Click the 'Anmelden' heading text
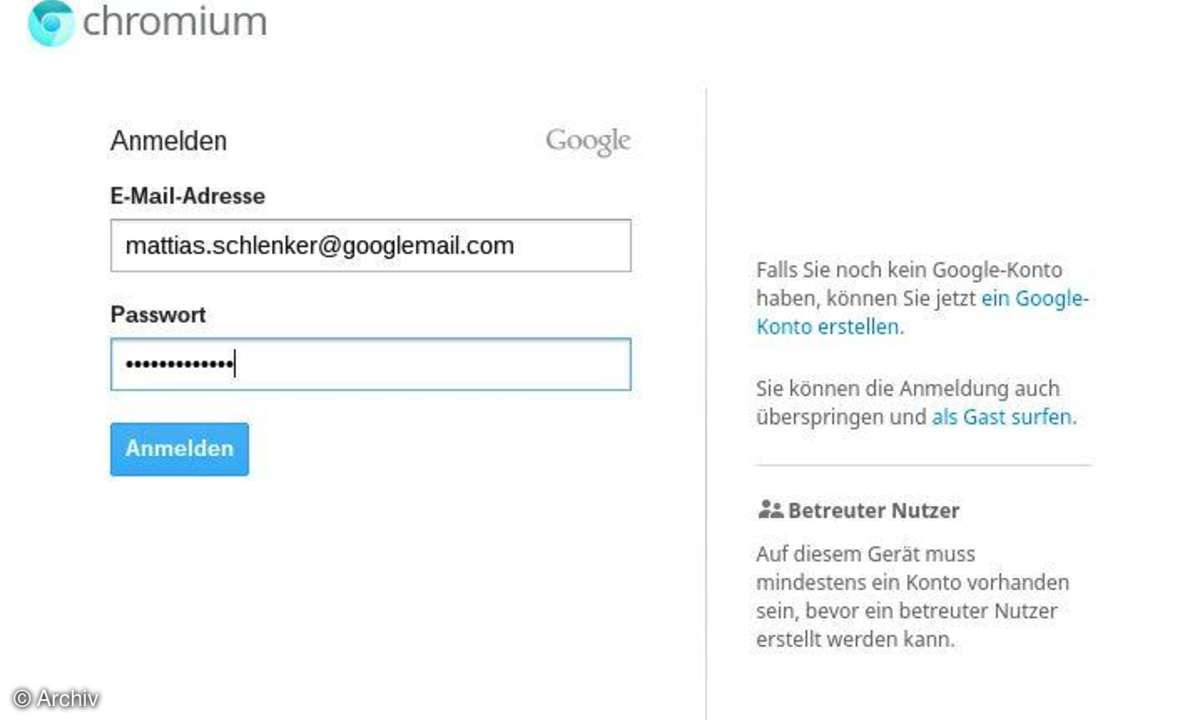 169,141
